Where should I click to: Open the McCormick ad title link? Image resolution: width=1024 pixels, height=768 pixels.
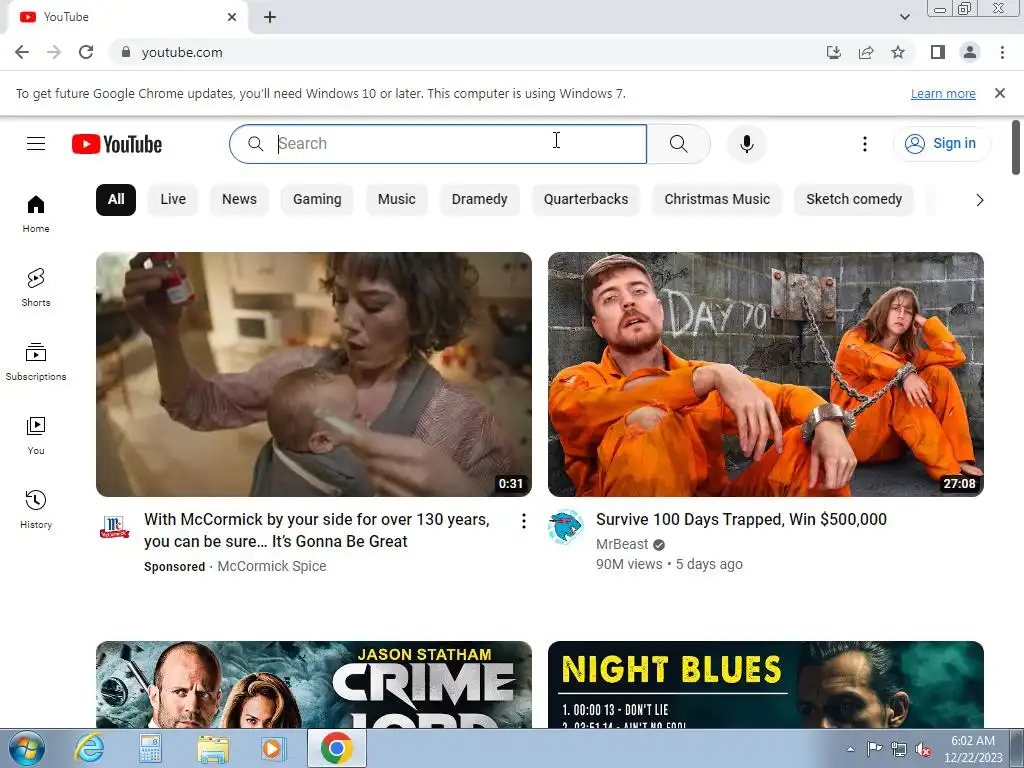(317, 530)
